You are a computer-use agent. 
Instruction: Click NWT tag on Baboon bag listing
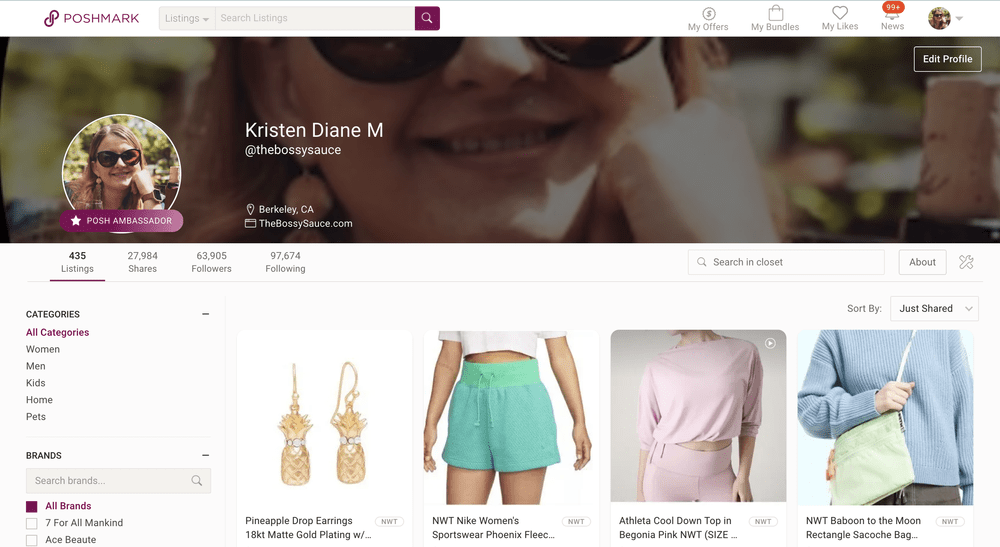[950, 521]
